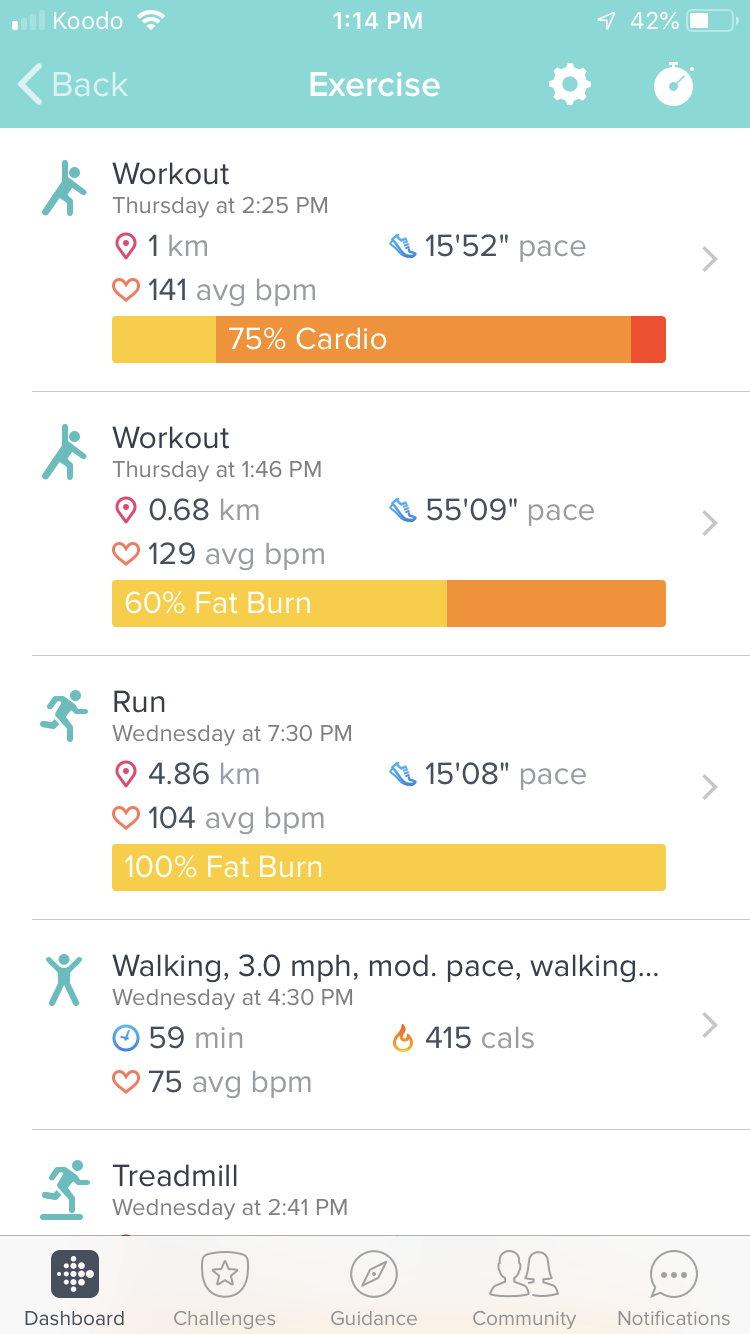Tap the 100% Fat Burn progress bar
Viewport: 750px width, 1334px height.
pyautogui.click(x=389, y=867)
